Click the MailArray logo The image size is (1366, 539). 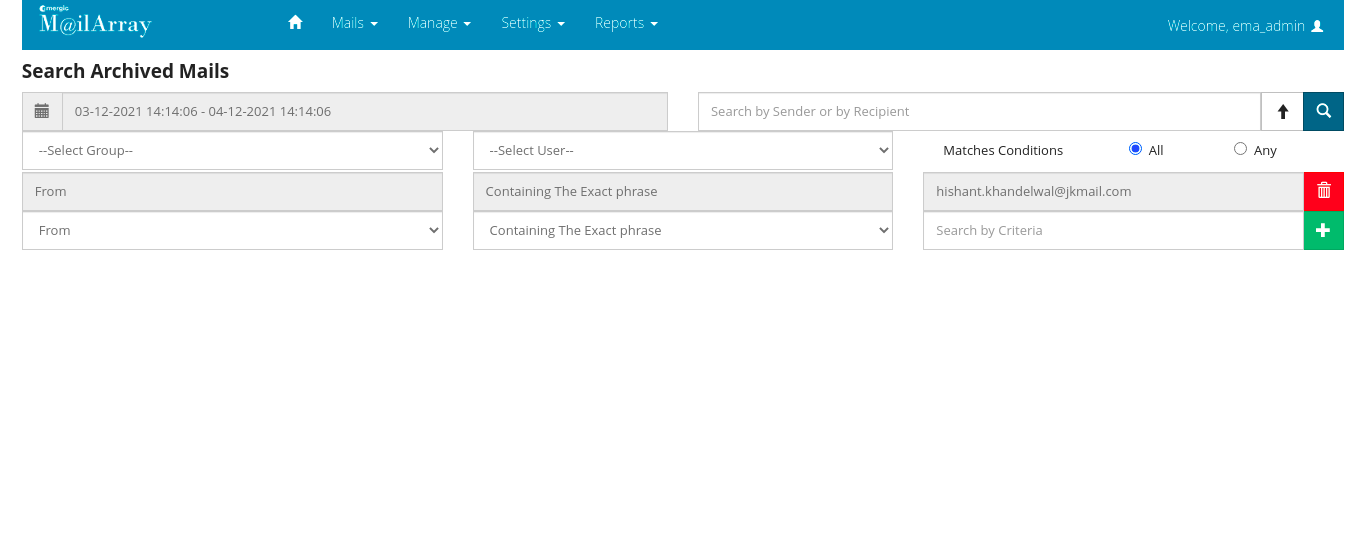[x=95, y=21]
